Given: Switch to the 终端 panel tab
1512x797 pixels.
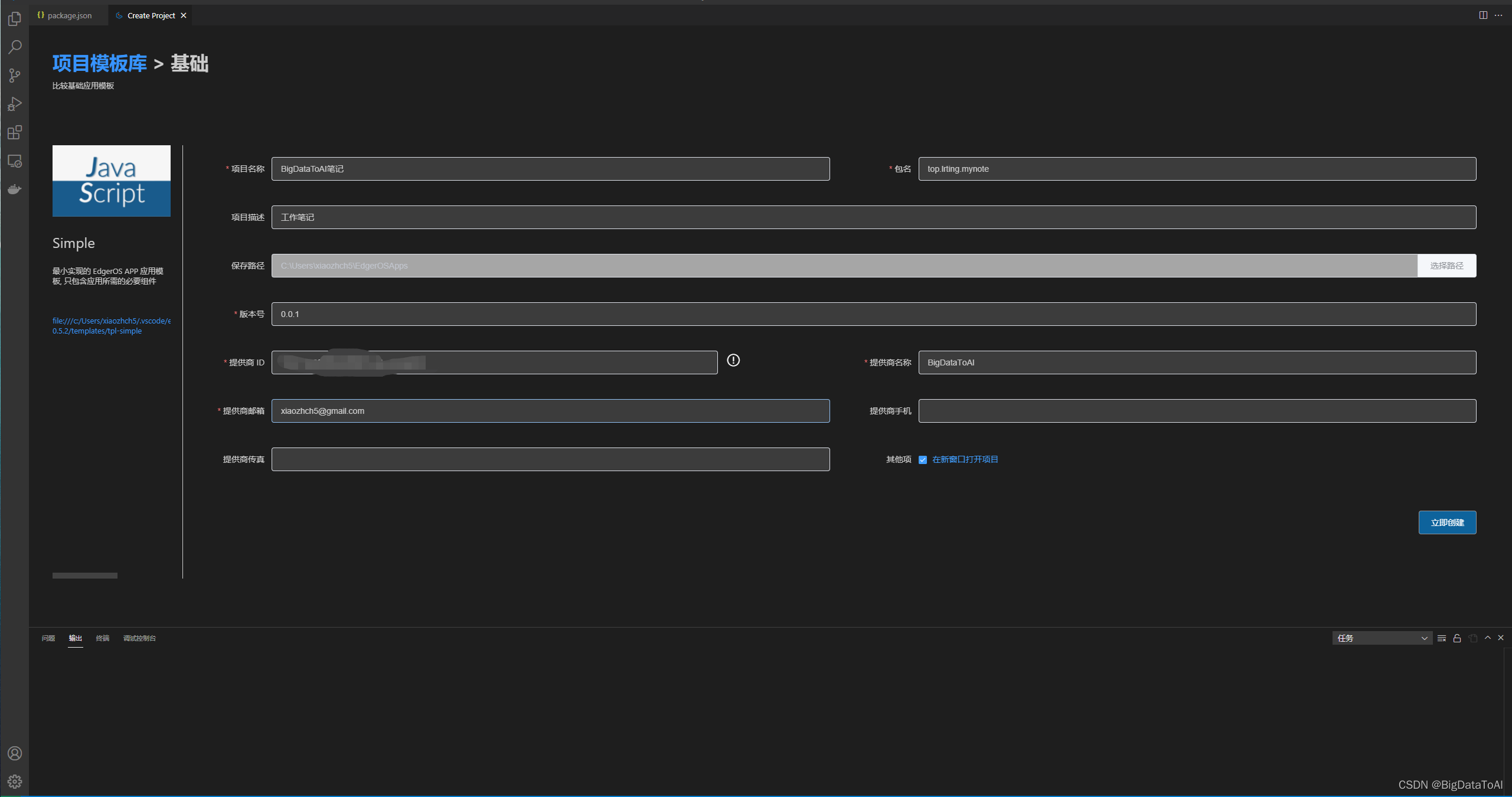Looking at the screenshot, I should 103,638.
